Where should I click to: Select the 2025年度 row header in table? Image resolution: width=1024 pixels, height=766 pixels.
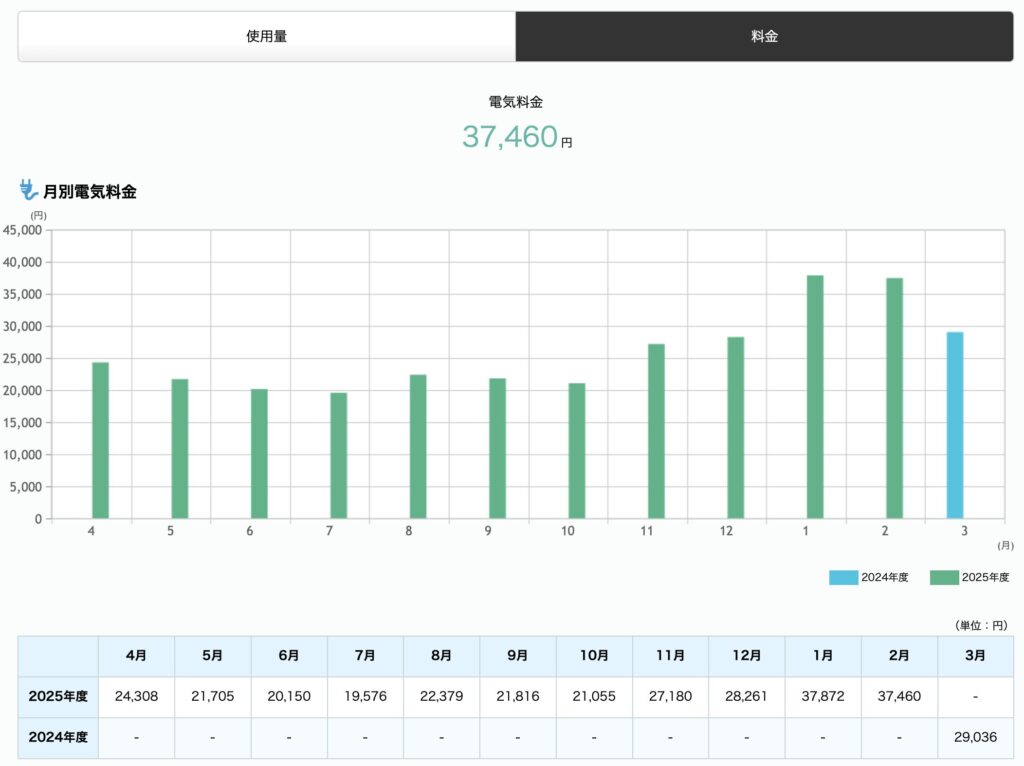[58, 697]
